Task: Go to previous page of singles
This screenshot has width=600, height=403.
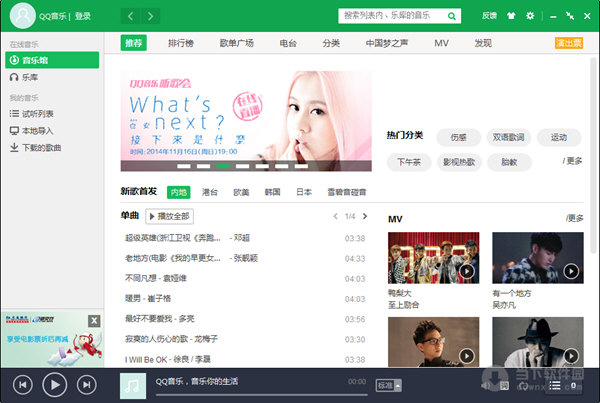Action: (335, 216)
